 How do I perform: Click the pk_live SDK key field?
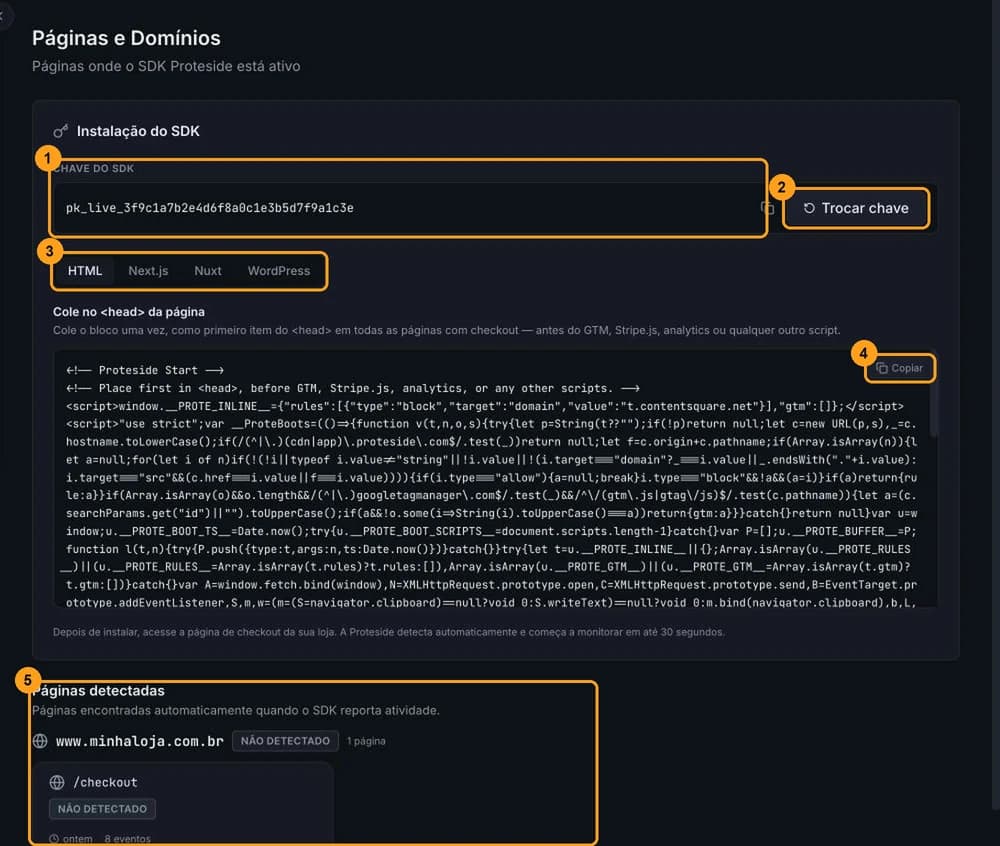click(x=408, y=208)
